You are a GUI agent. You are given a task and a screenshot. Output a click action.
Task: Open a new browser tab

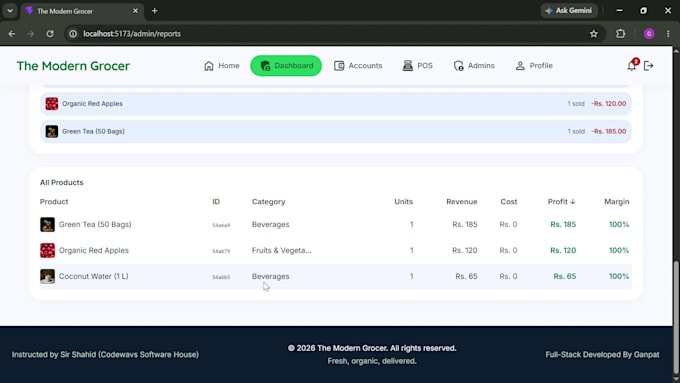point(154,11)
